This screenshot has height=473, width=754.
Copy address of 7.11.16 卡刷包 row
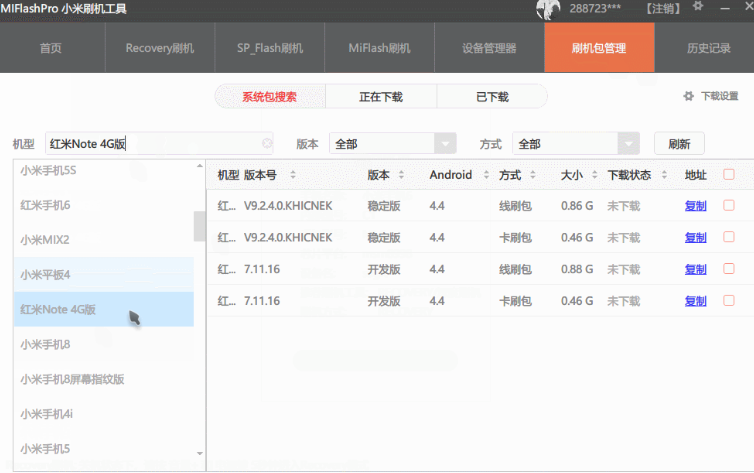695,301
